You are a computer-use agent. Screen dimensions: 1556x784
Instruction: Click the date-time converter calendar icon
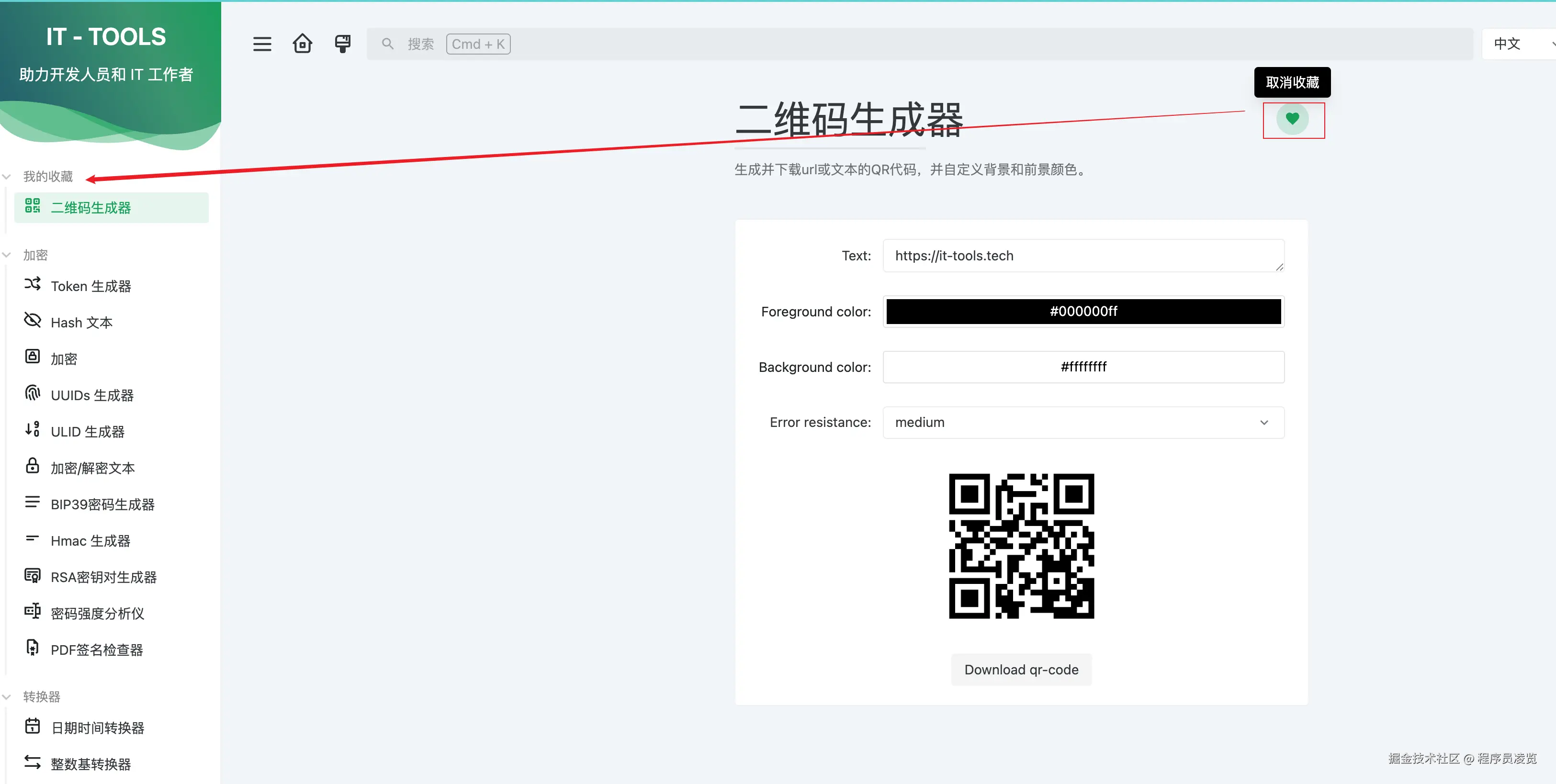click(33, 726)
